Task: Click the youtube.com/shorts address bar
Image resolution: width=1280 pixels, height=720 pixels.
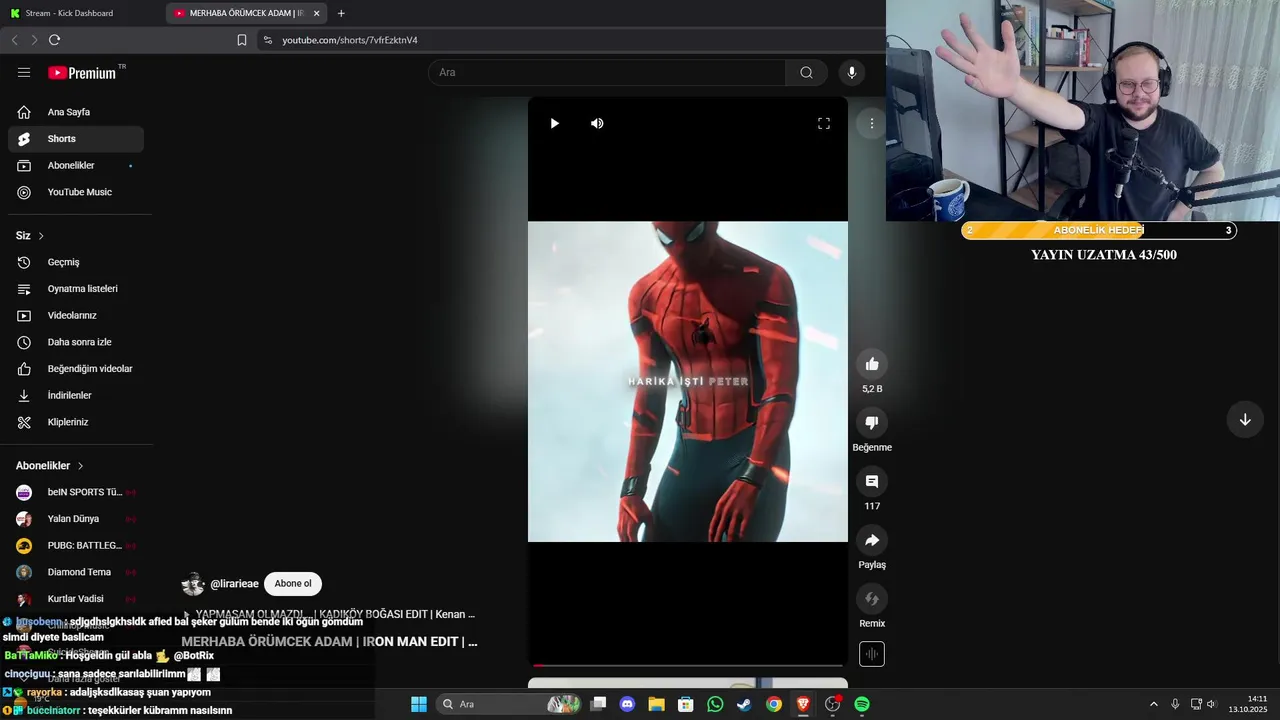Action: tap(570, 40)
